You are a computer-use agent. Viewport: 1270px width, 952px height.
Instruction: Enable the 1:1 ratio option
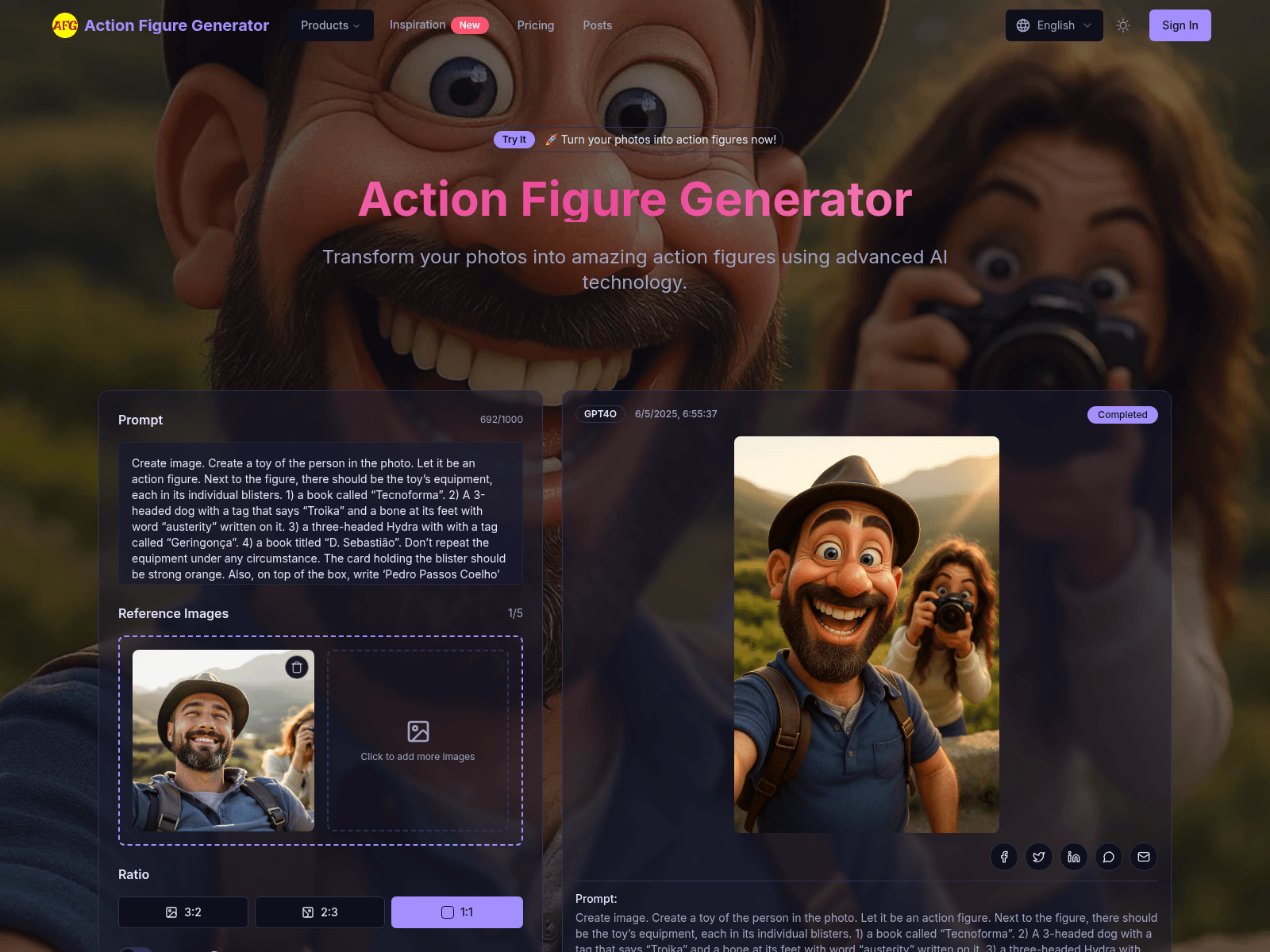pyautogui.click(x=456, y=912)
